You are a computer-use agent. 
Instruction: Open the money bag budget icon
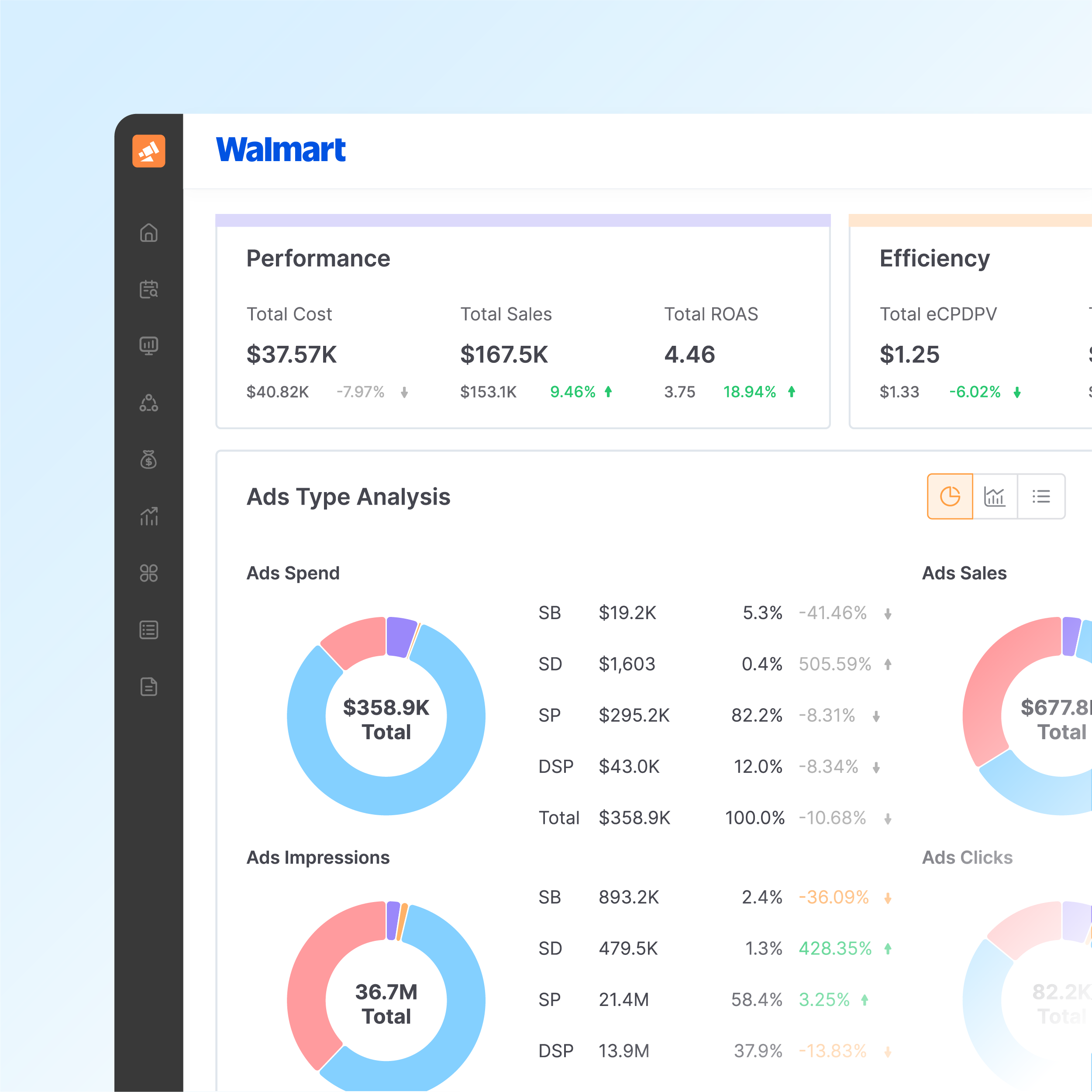pyautogui.click(x=148, y=459)
